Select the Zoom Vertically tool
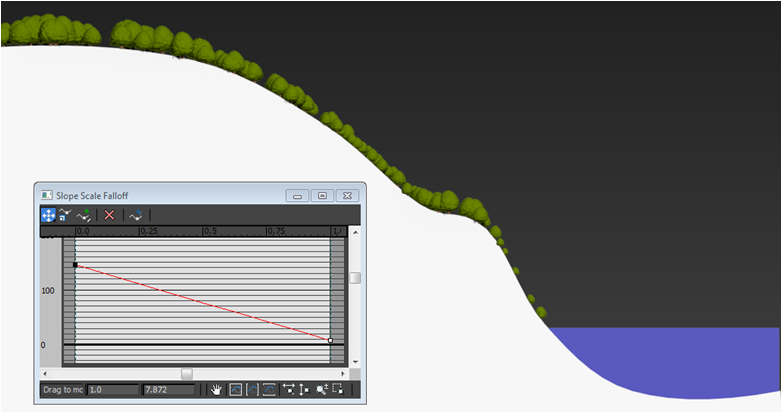The image size is (782, 413). tap(304, 389)
